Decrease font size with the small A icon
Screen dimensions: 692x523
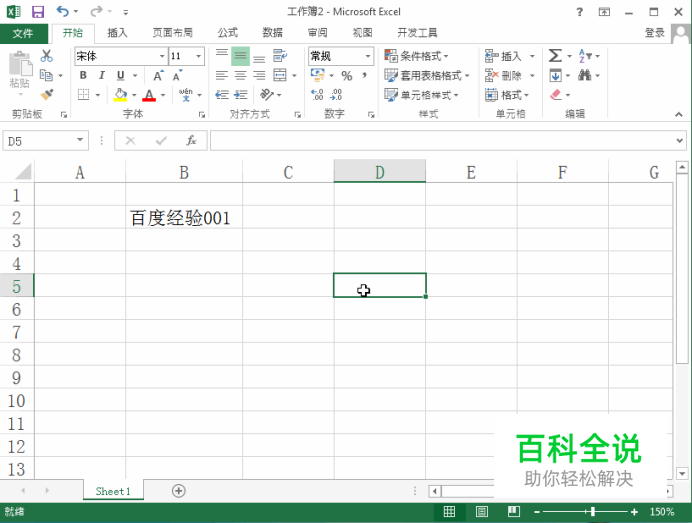[x=177, y=75]
